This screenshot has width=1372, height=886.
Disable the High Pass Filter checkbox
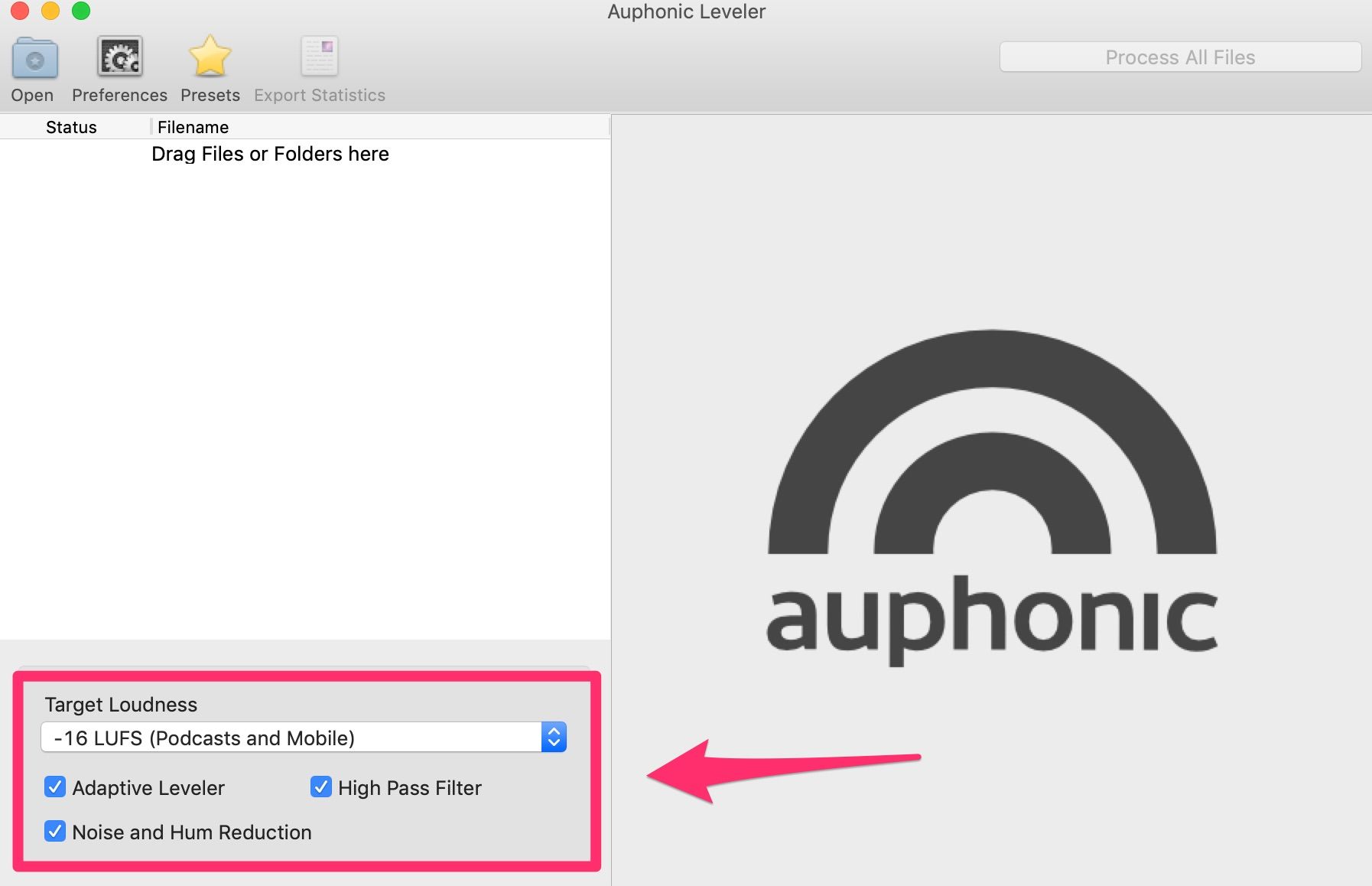pos(321,787)
